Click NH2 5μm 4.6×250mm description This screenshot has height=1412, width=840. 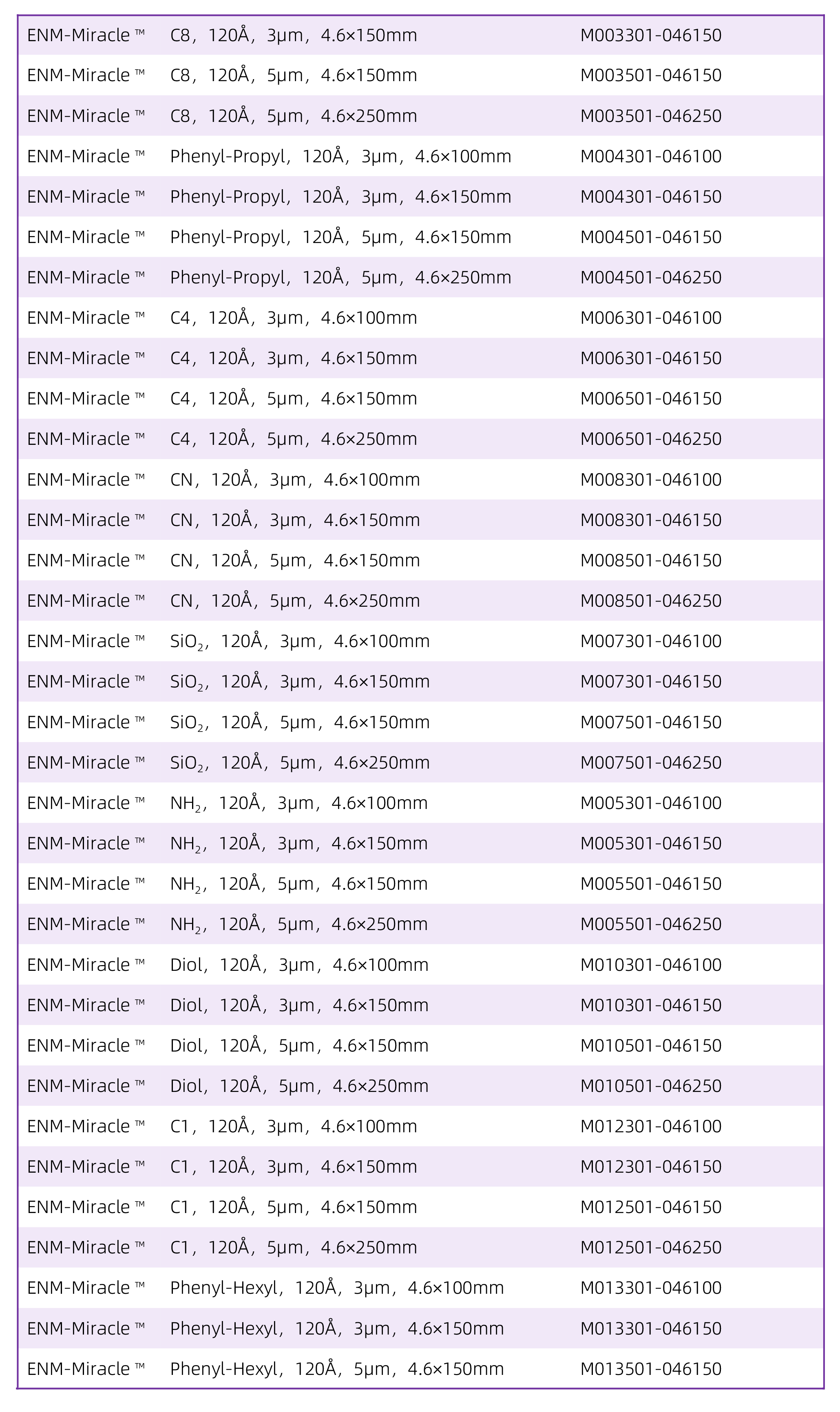(x=299, y=924)
